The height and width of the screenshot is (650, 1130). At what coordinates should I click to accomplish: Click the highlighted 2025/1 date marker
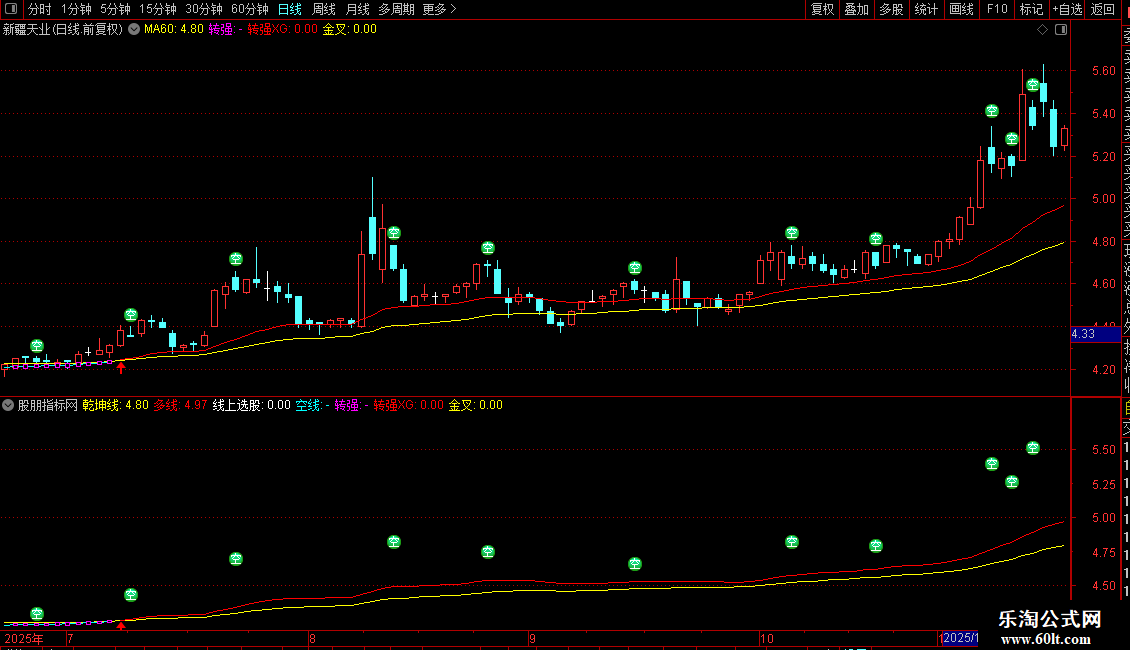[960, 638]
